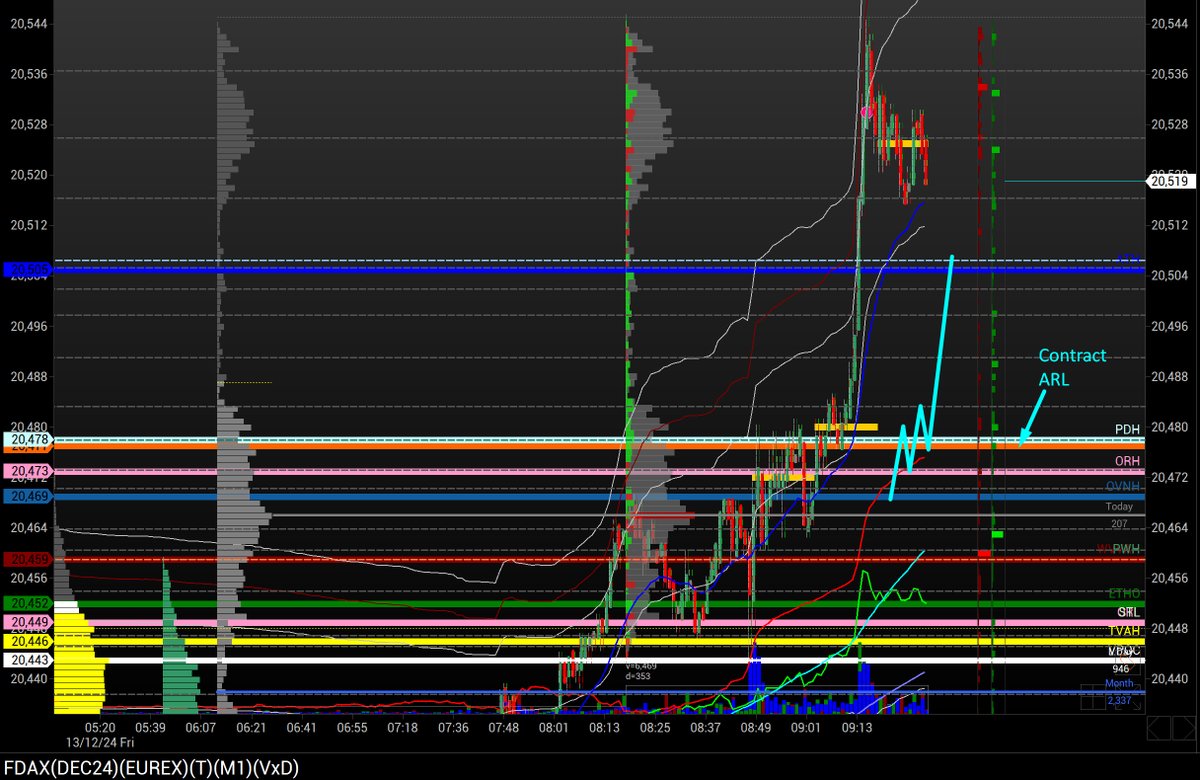Select the PWH level label
The width and height of the screenshot is (1200, 780).
(1126, 547)
